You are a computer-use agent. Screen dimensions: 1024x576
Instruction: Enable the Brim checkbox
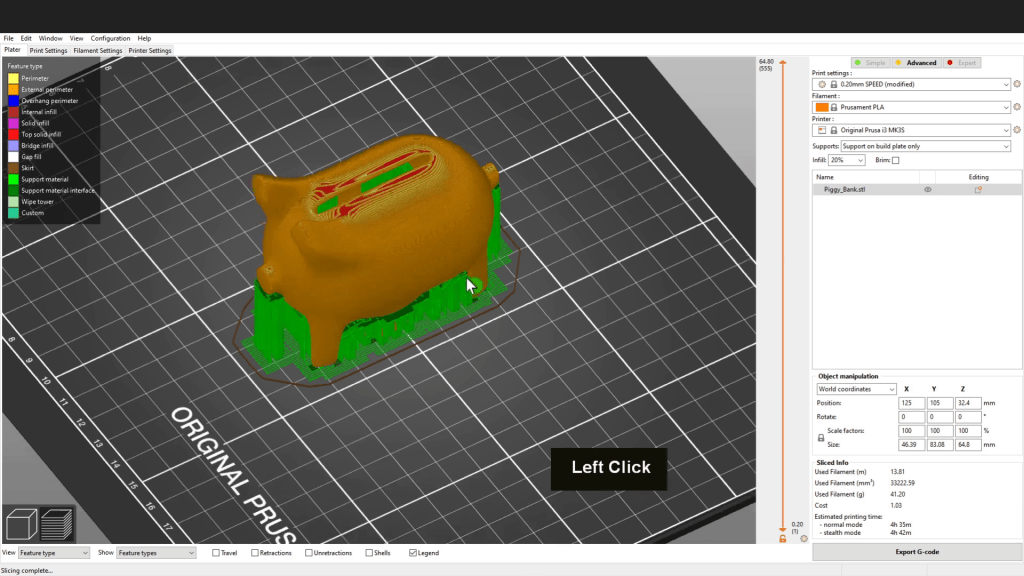(x=895, y=160)
